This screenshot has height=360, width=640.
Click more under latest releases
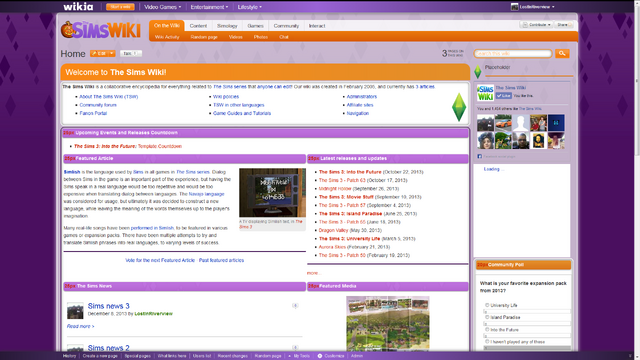314,273
